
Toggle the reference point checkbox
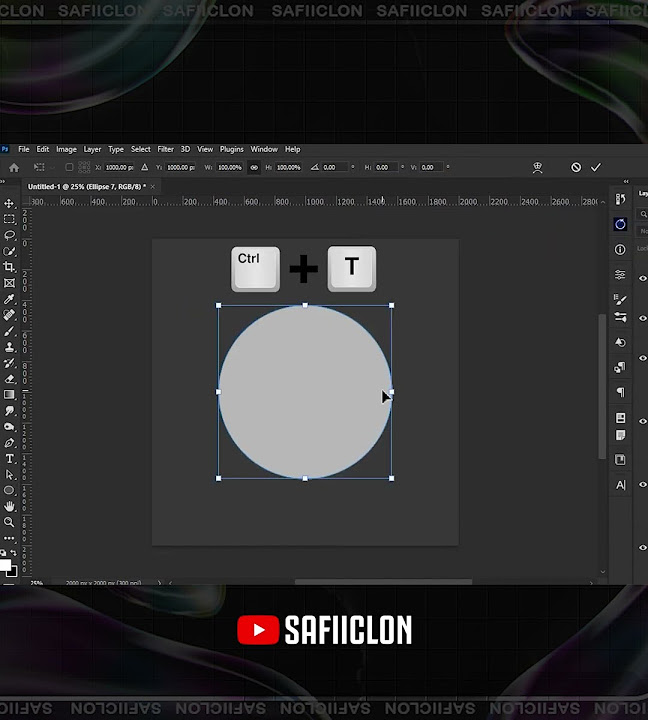[69, 168]
